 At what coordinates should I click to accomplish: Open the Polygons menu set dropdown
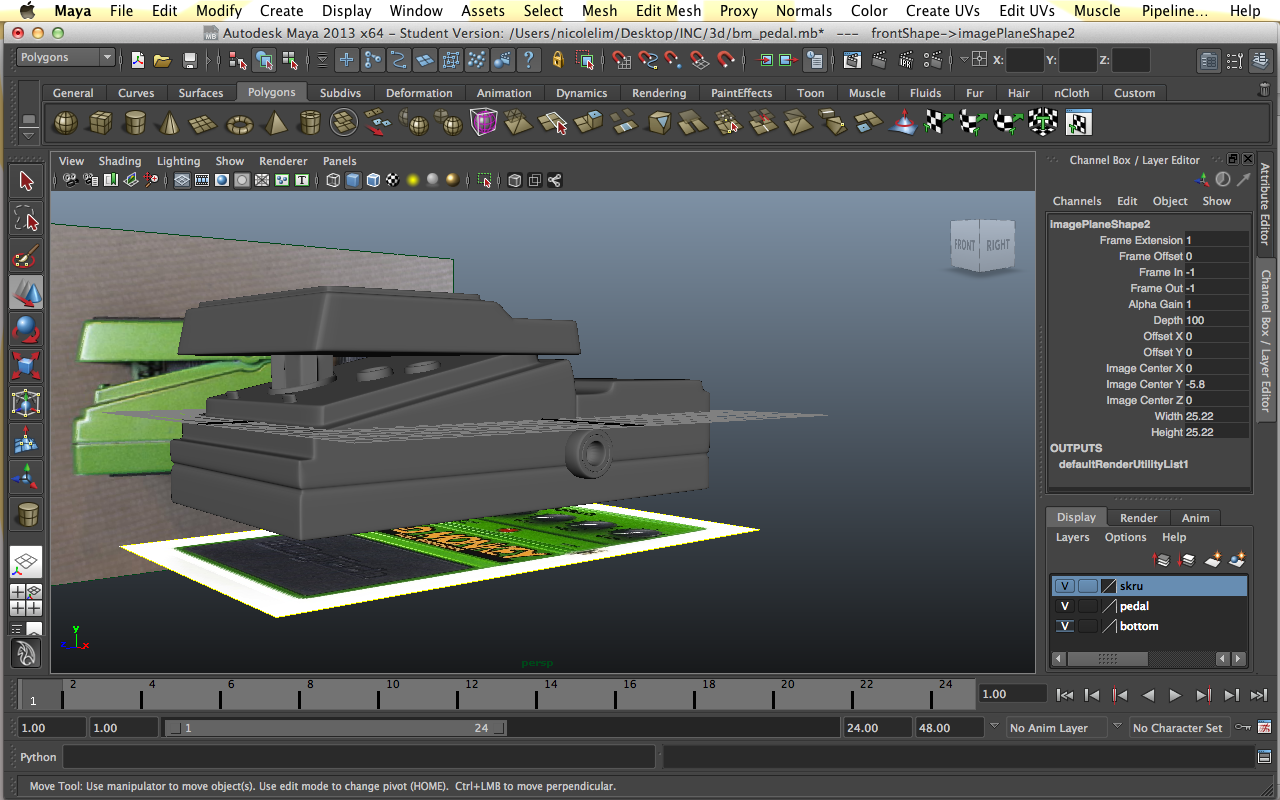pos(66,58)
